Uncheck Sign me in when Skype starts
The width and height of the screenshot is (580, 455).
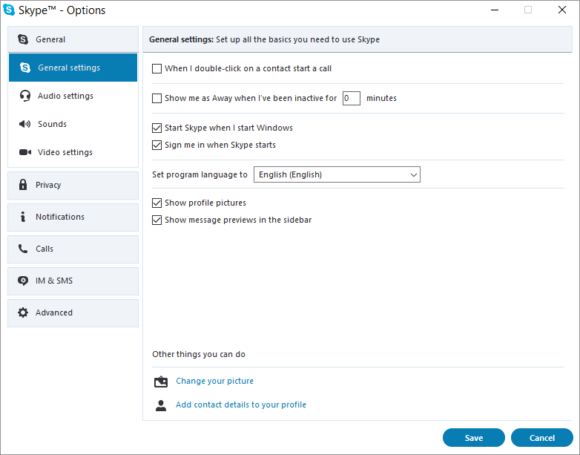click(x=157, y=145)
